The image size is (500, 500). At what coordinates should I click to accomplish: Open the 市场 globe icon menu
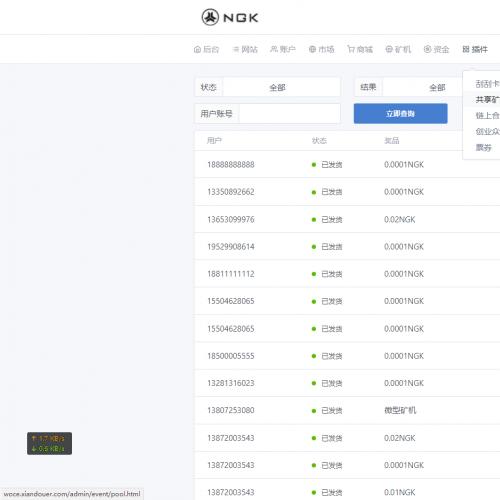(x=322, y=49)
